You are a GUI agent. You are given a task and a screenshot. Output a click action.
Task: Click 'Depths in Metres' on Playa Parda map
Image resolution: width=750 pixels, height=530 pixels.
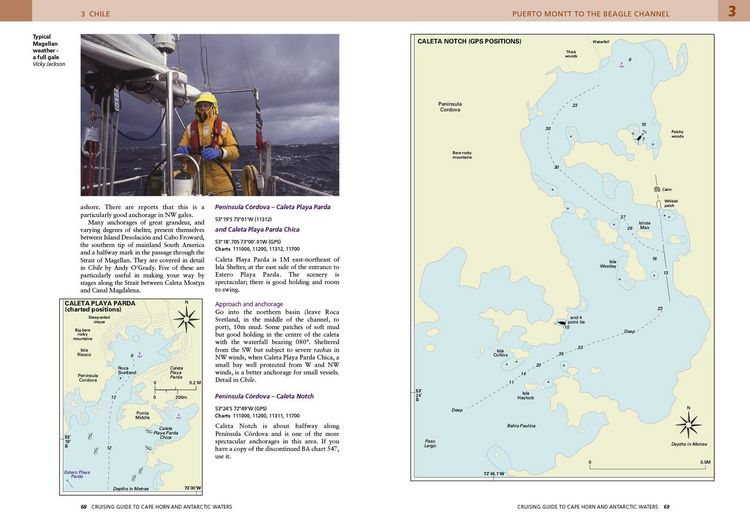131,489
